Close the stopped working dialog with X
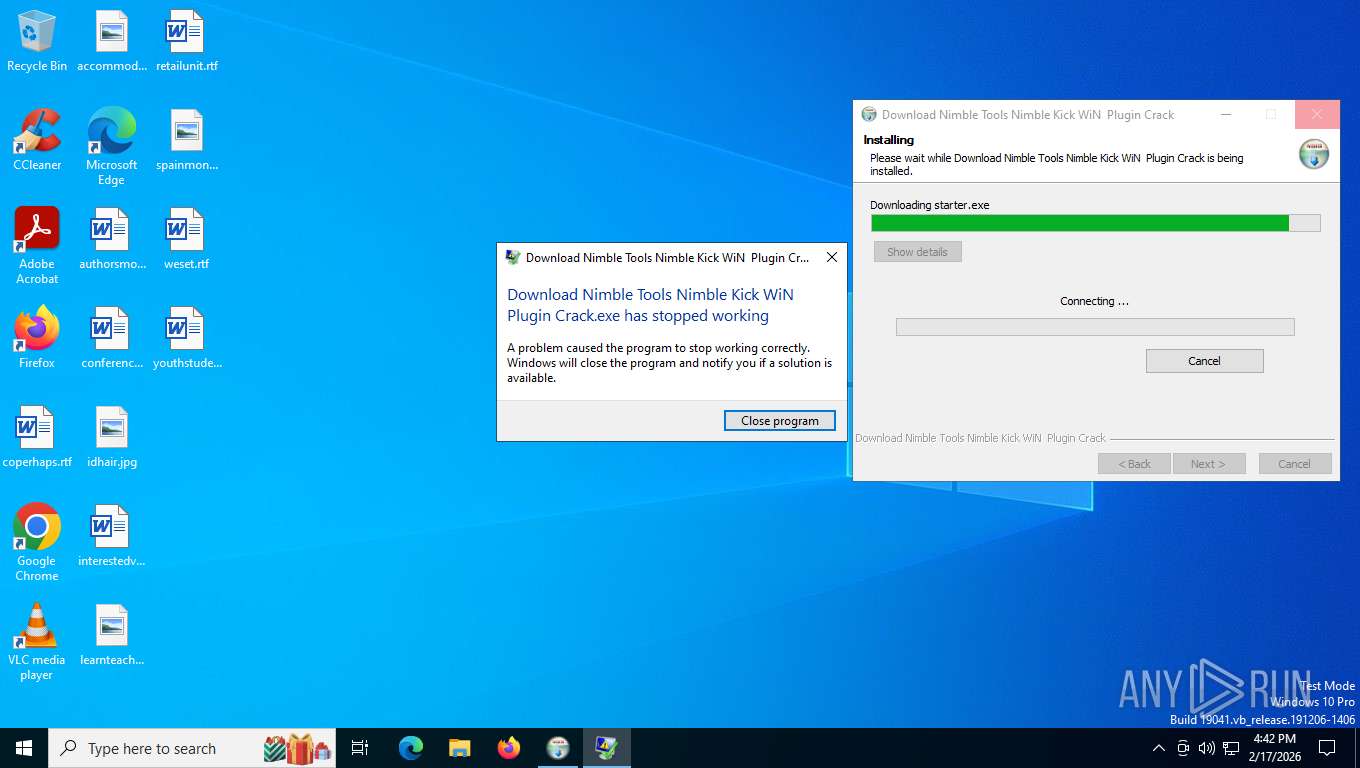1360x768 pixels. [831, 257]
